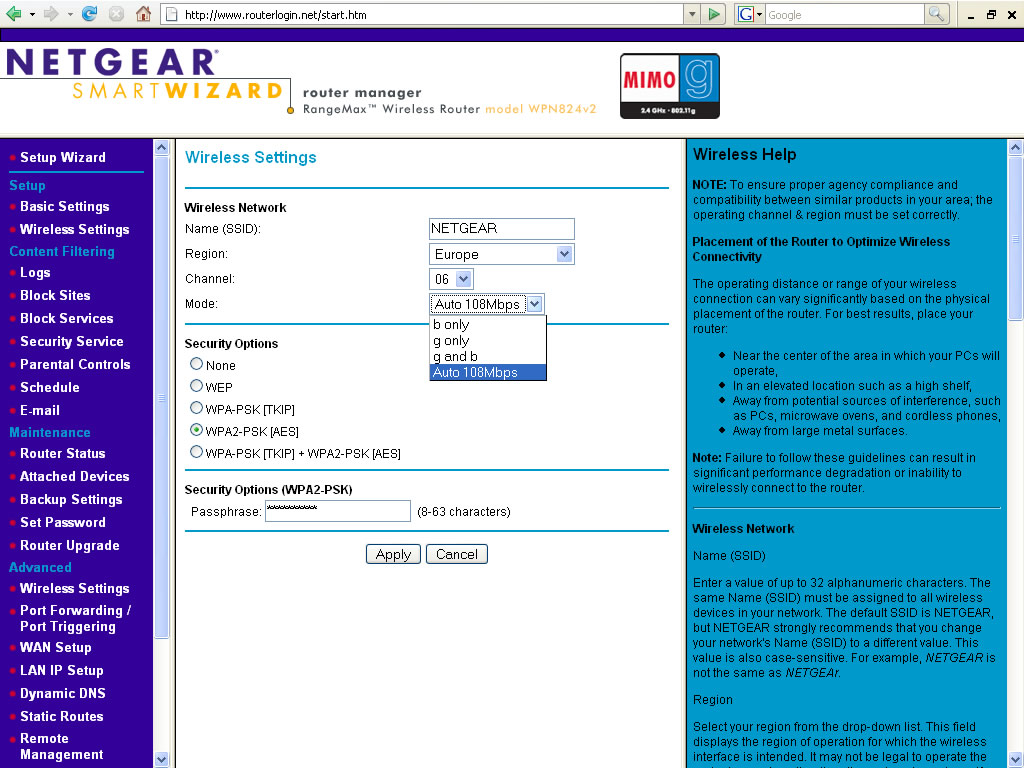Choose 'g only' in the Mode list
The image size is (1024, 768).
point(488,340)
